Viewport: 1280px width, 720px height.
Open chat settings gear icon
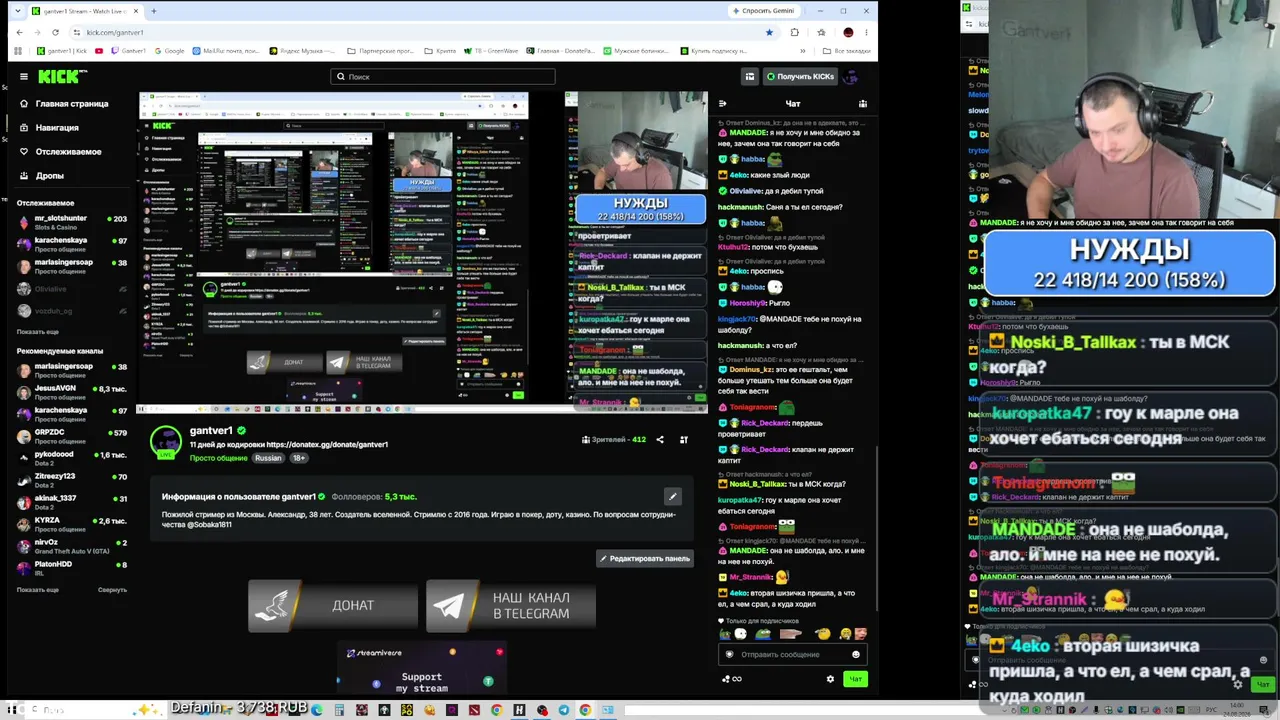coord(830,679)
